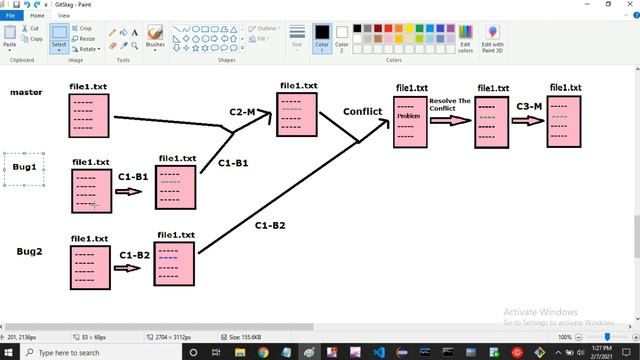Click the Crop button
Image resolution: width=640 pixels, height=360 pixels.
pyautogui.click(x=82, y=29)
